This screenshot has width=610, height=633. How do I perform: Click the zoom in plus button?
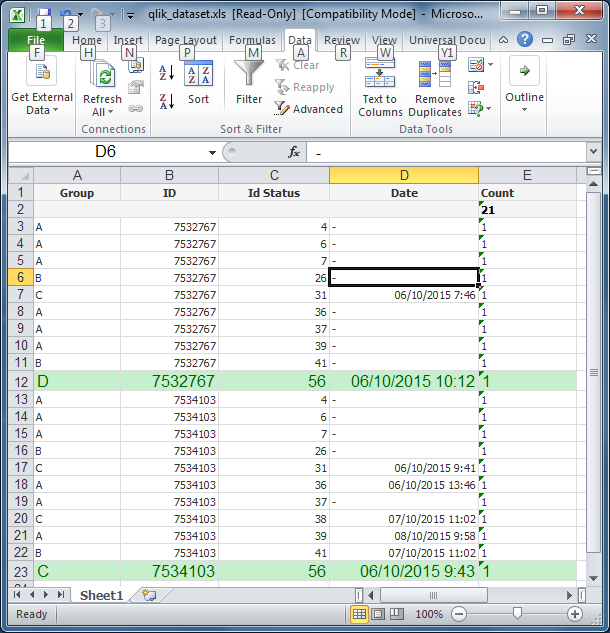coord(574,614)
